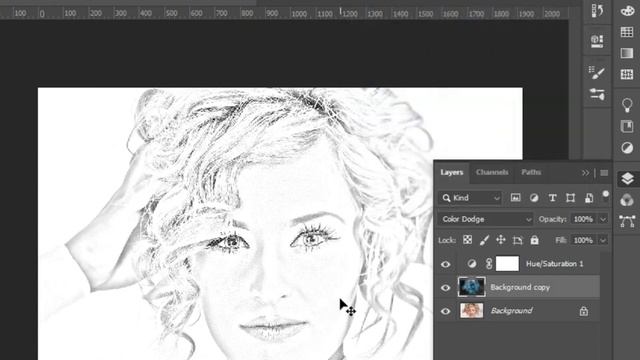Open the Fill slider arrow
This screenshot has height=360, width=640.
tap(603, 240)
